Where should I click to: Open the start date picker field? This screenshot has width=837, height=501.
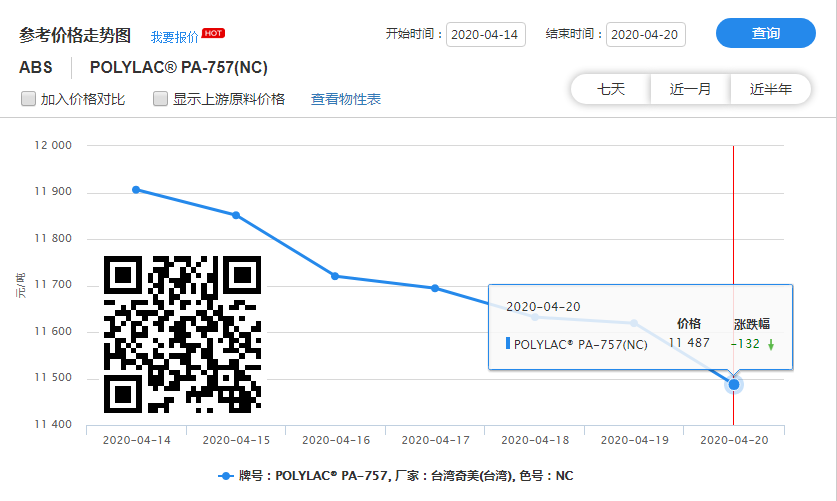pyautogui.click(x=485, y=34)
